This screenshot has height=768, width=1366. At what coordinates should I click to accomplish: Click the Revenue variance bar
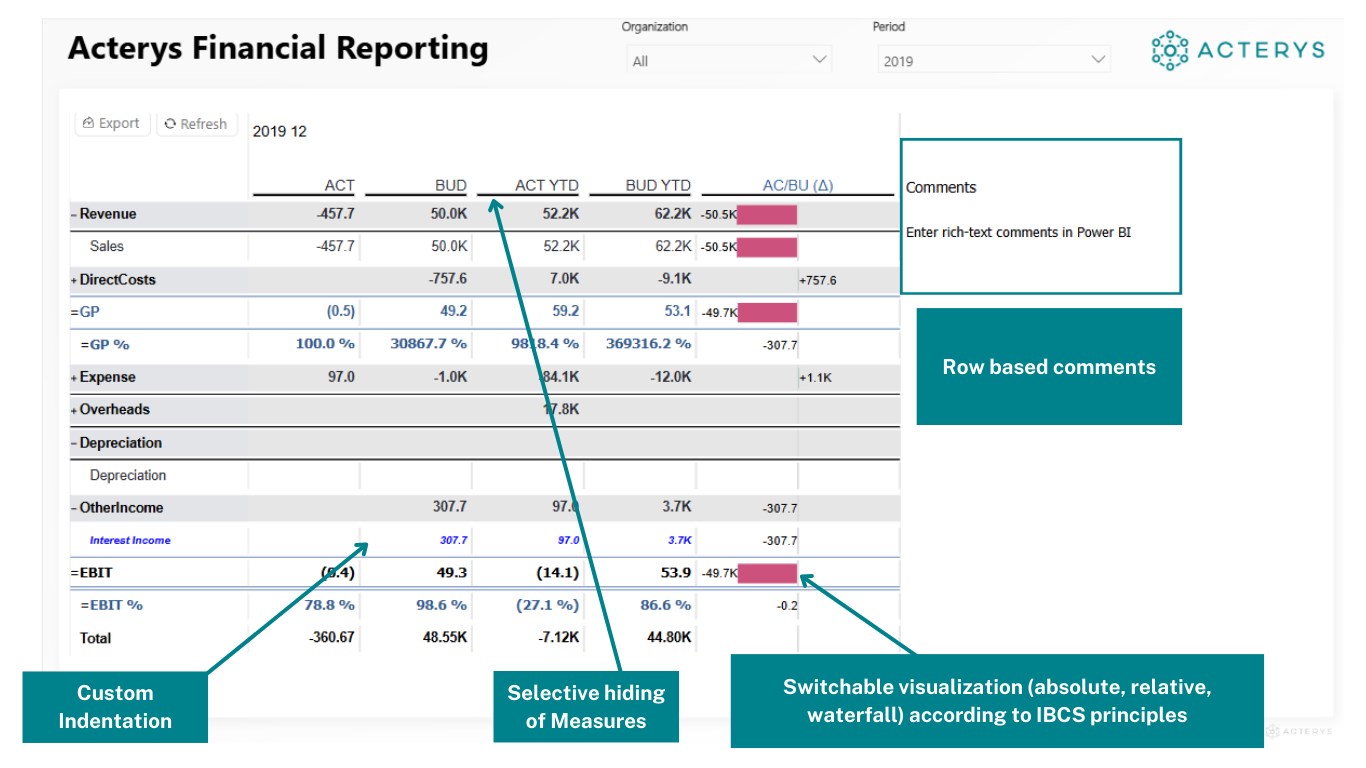pyautogui.click(x=767, y=214)
